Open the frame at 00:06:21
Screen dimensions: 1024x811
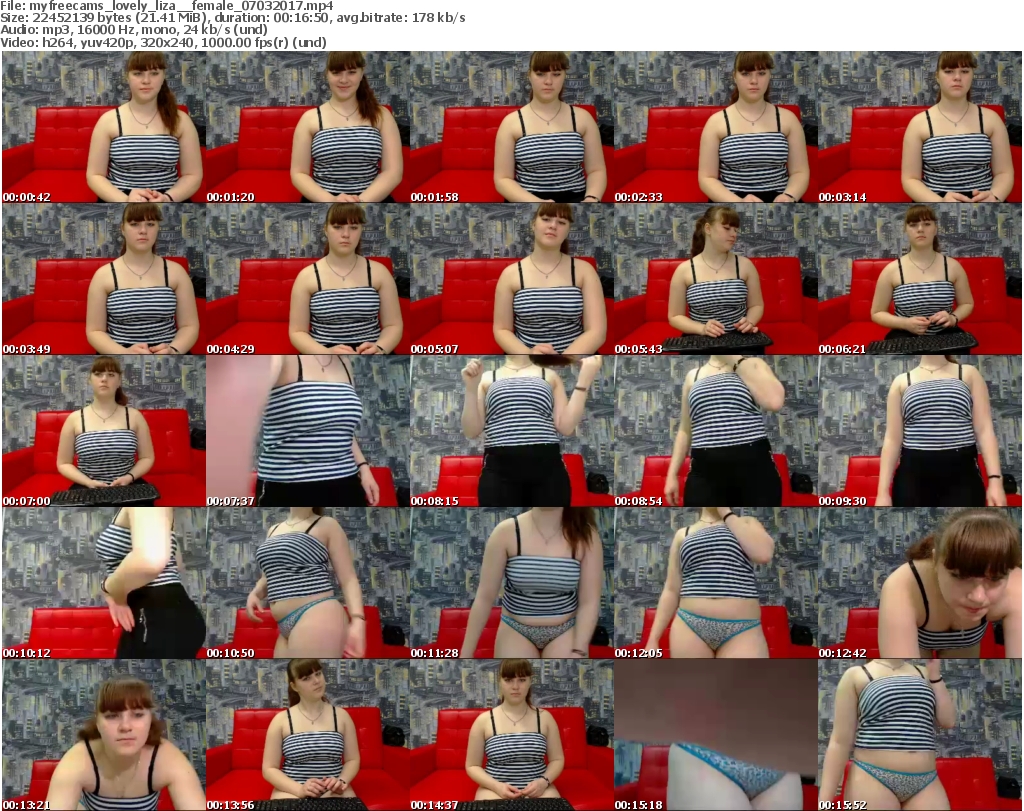[920, 279]
